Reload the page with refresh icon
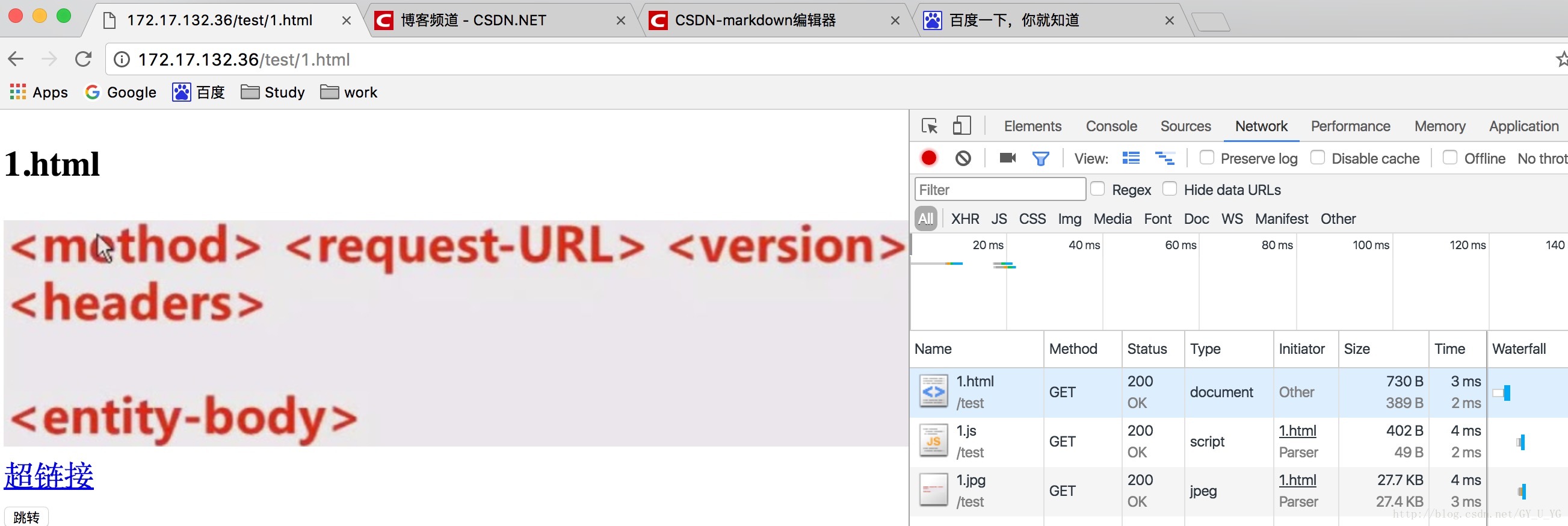Viewport: 1568px width, 526px height. [83, 59]
